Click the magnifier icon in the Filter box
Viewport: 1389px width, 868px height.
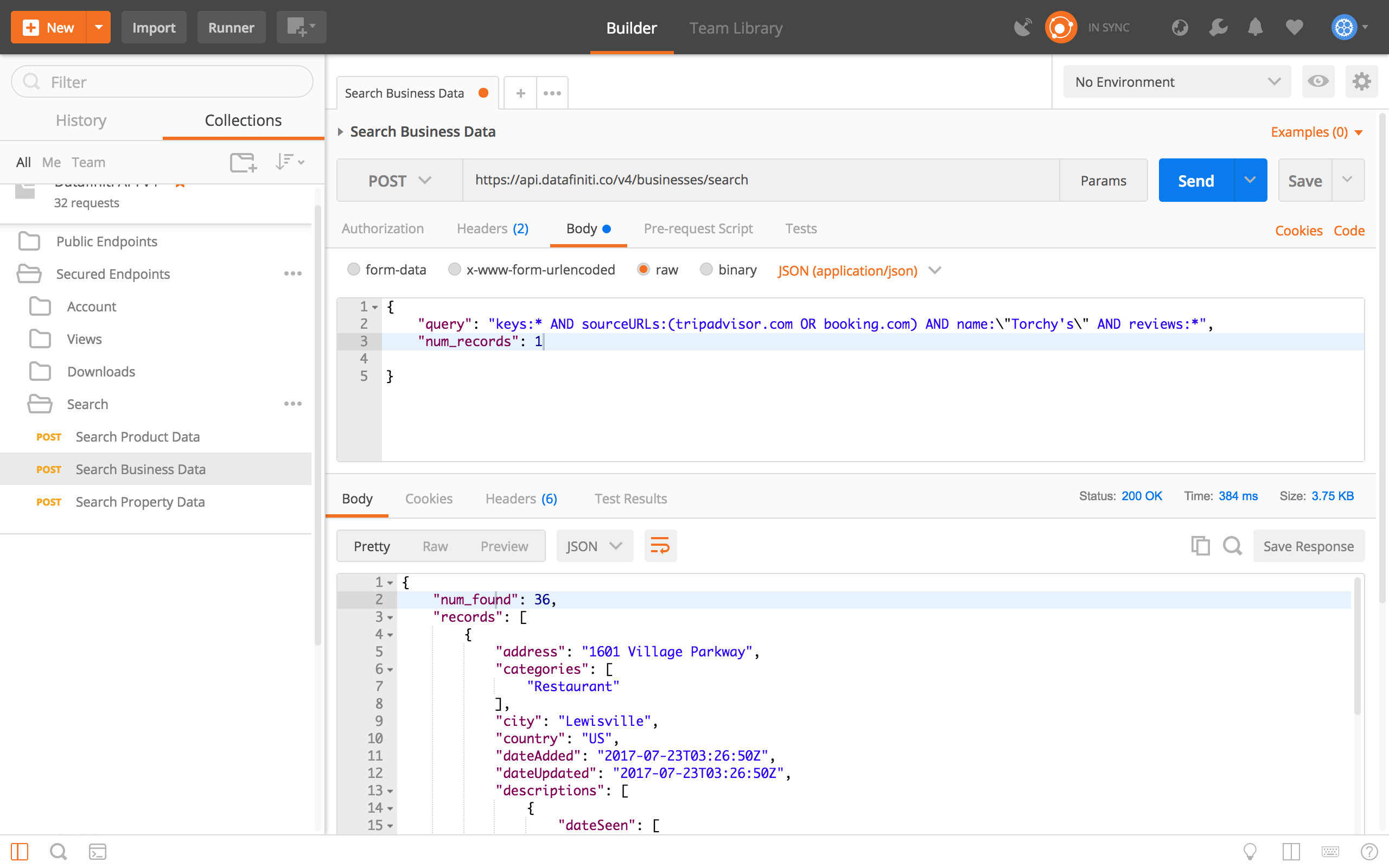31,81
